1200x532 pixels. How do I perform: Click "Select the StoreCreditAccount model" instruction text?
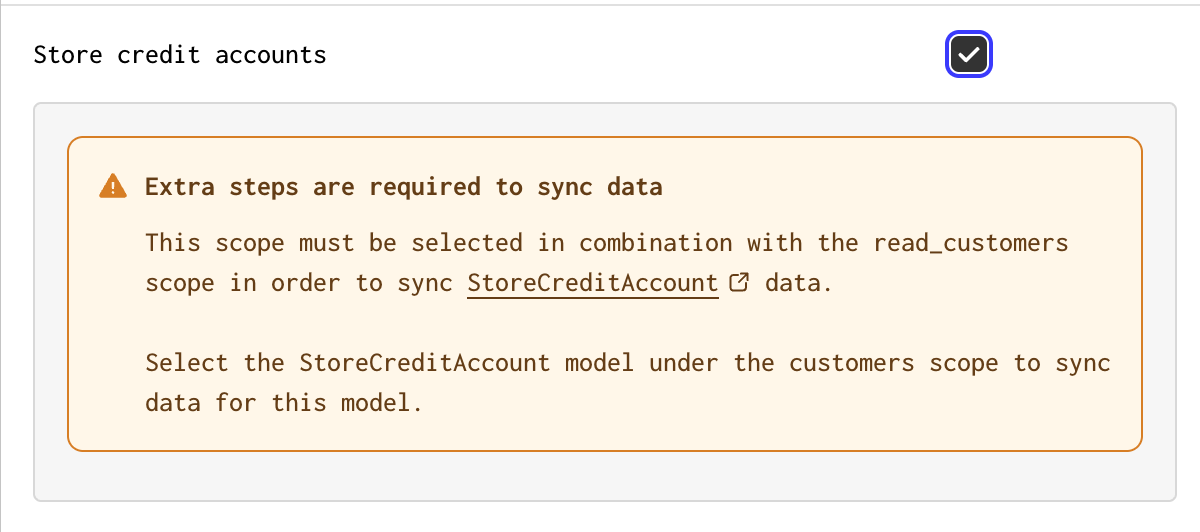(x=389, y=362)
